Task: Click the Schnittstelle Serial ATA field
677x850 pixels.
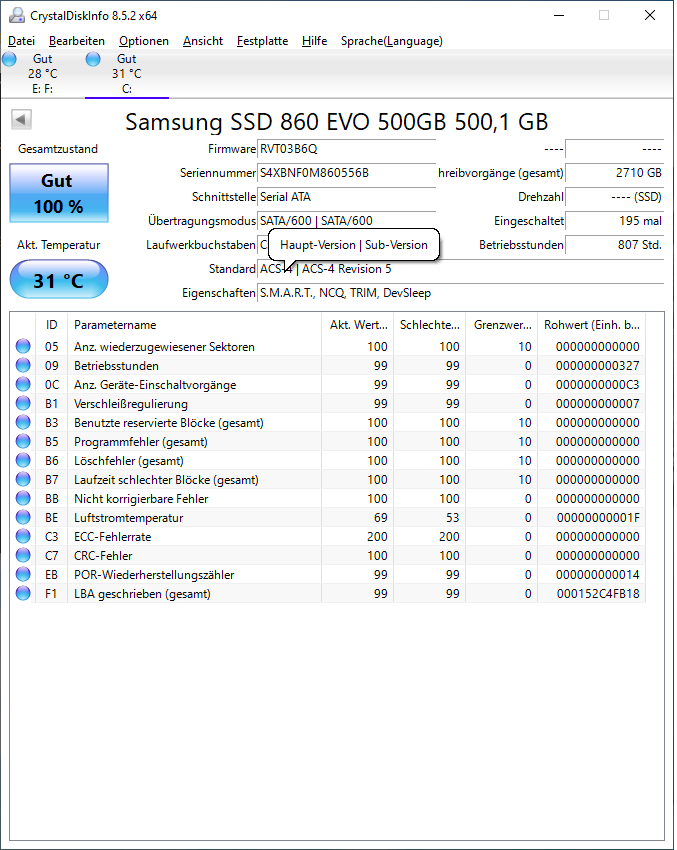Action: point(346,196)
